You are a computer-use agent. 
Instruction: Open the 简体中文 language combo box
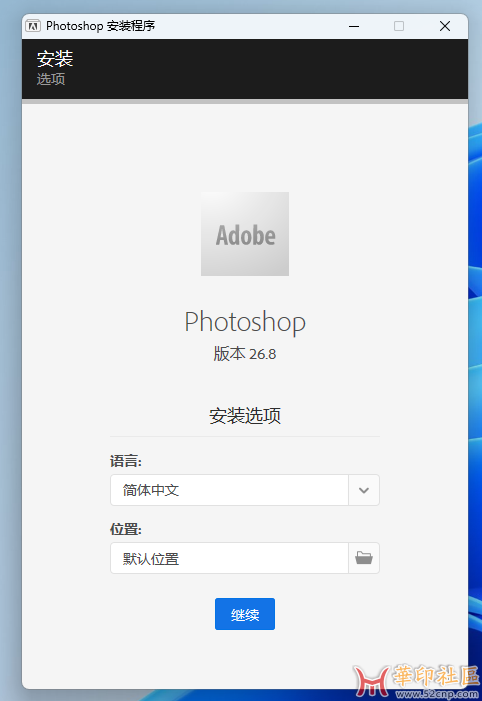245,490
